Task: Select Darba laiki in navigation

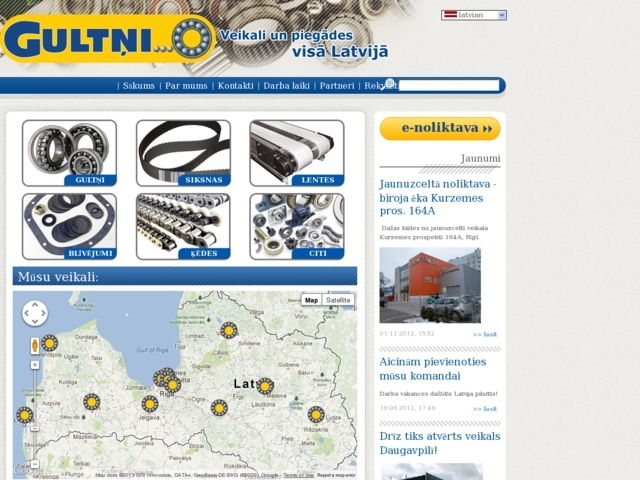Action: [x=286, y=86]
